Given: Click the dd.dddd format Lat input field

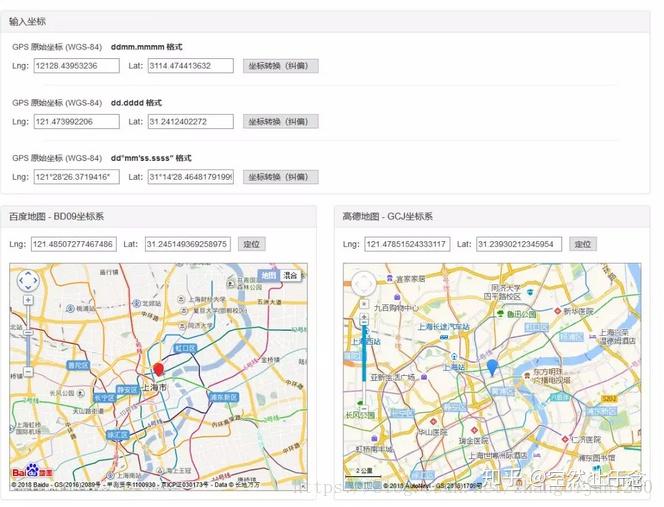Looking at the screenshot, I should (x=191, y=122).
